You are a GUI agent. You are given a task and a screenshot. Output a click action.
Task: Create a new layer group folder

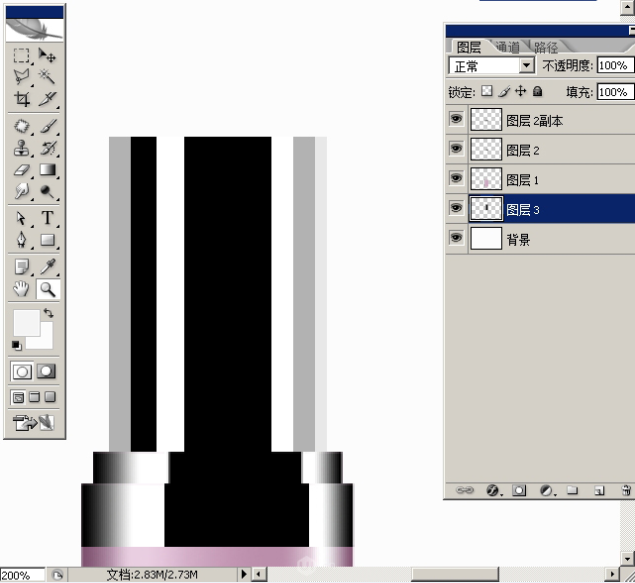coord(573,490)
